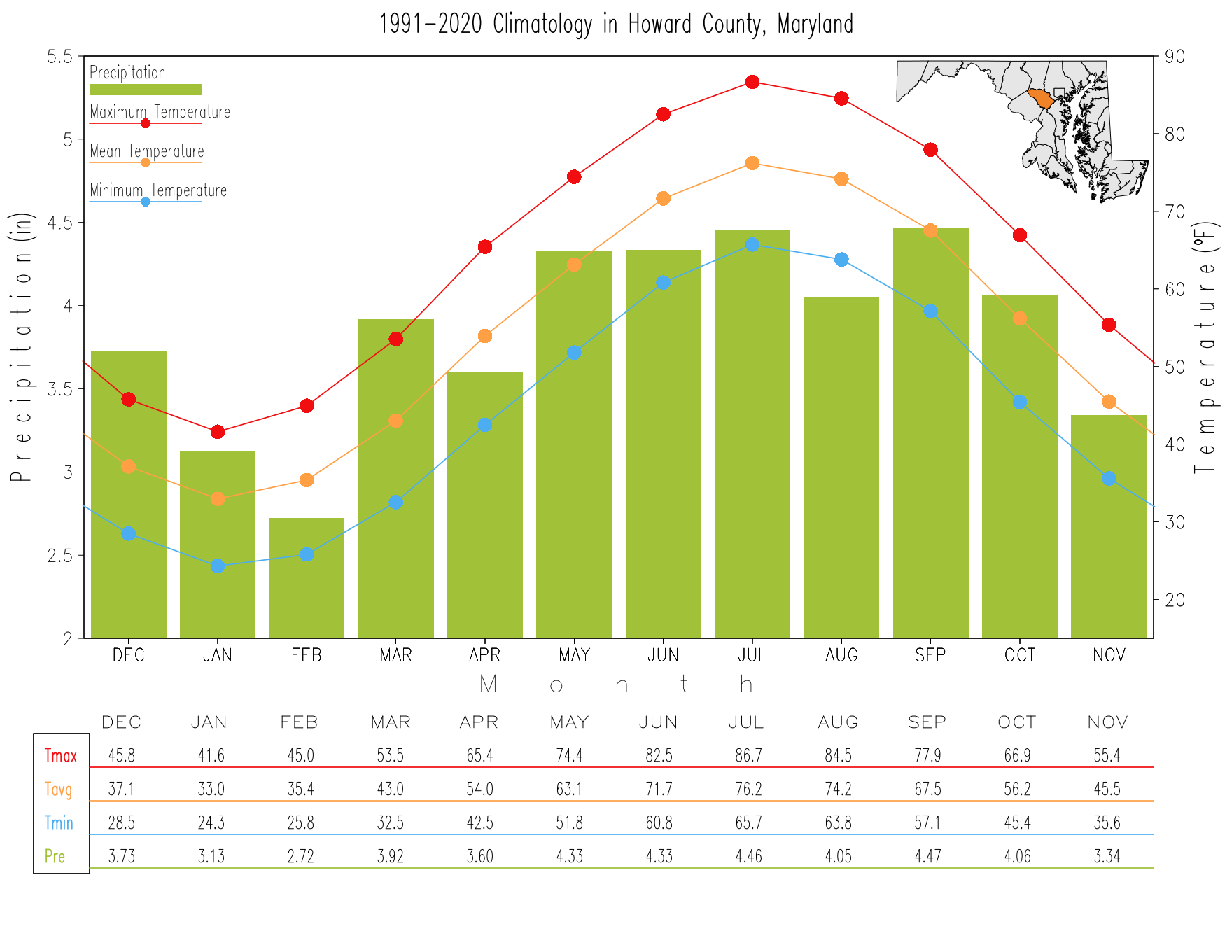Image resolution: width=1232 pixels, height=952 pixels.
Task: Click the 'Precipitation (in)' y-axis title
Action: coord(22,347)
